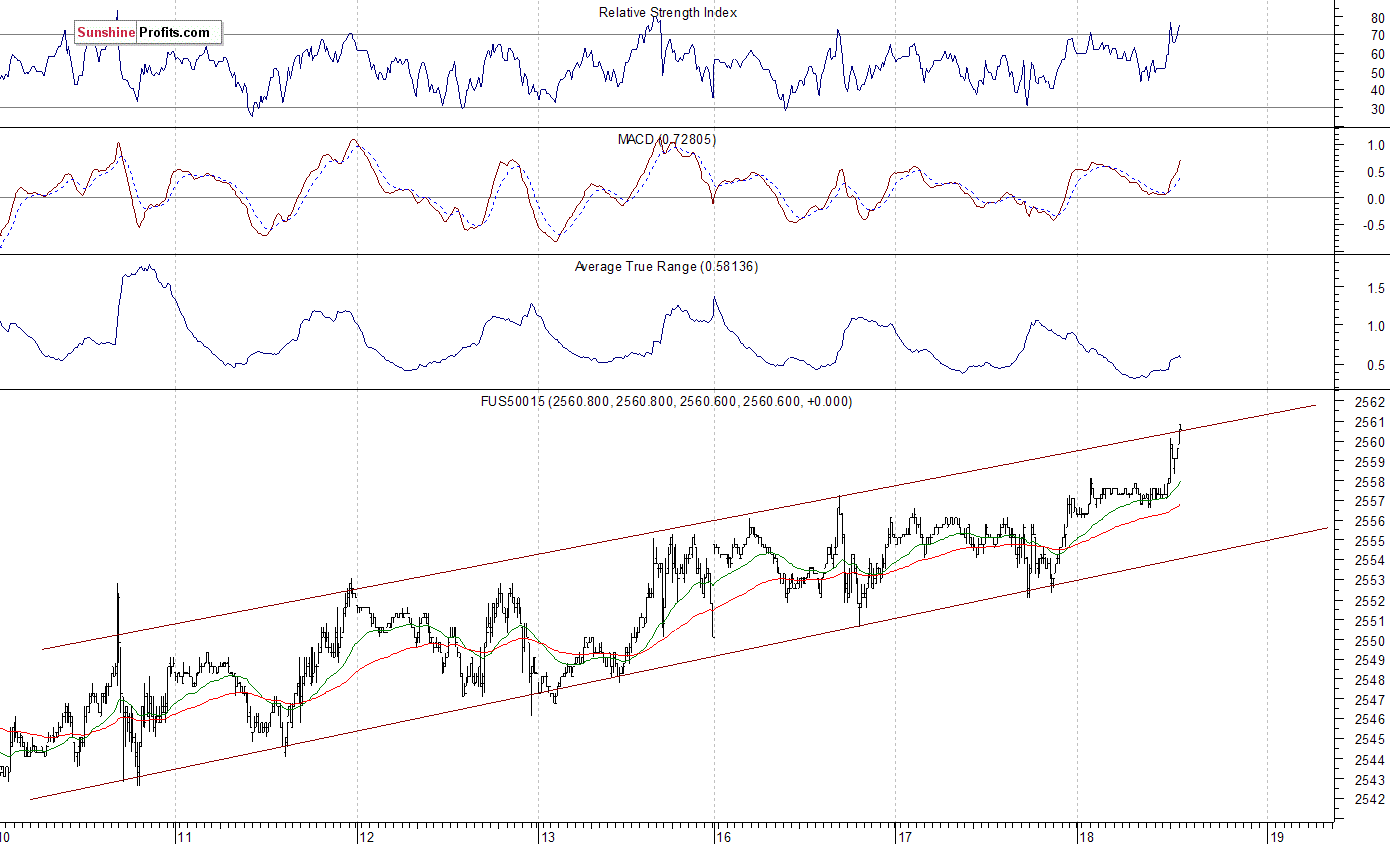
Task: Click price scale value 2545
Action: pos(1369,739)
